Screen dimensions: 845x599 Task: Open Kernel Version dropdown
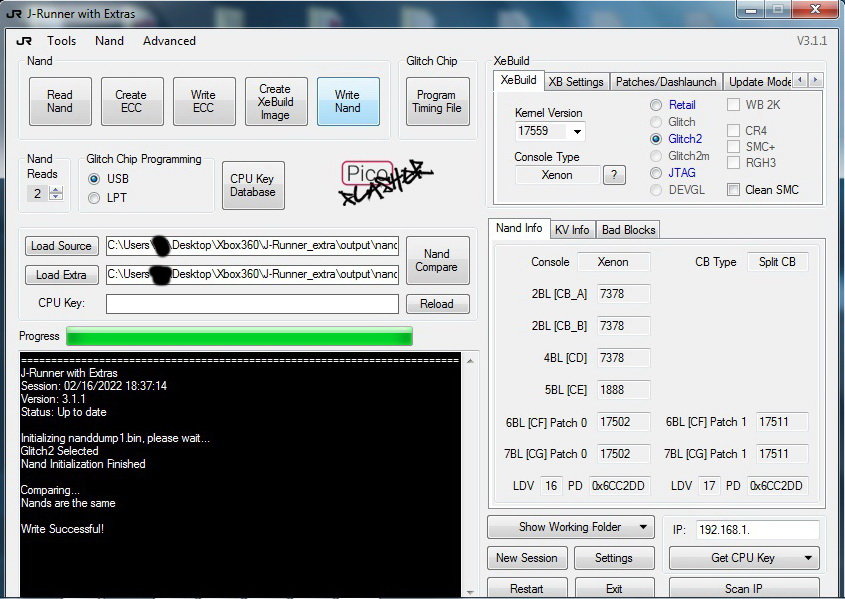pyautogui.click(x=577, y=131)
